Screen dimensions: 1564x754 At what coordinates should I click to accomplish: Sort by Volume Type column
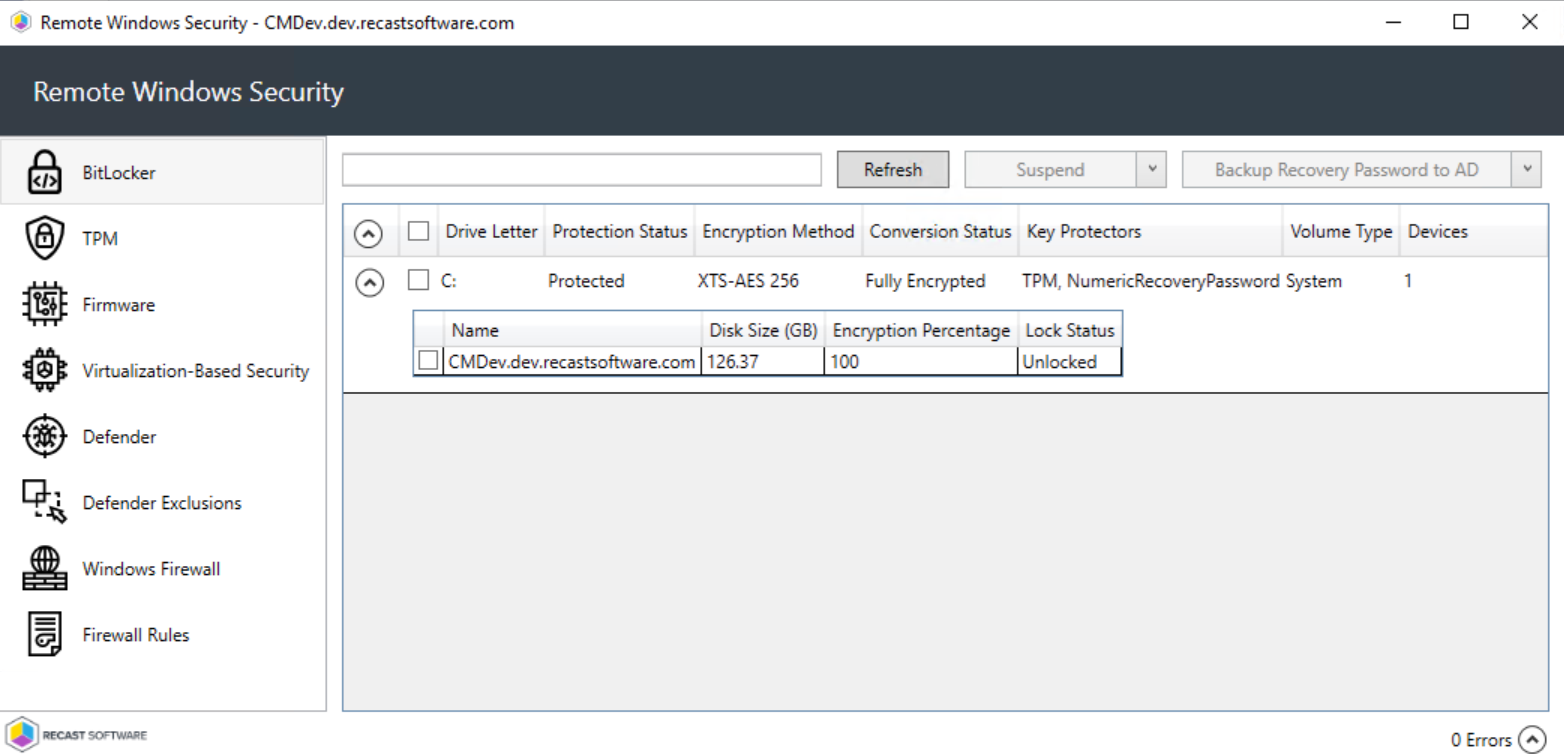(1341, 231)
